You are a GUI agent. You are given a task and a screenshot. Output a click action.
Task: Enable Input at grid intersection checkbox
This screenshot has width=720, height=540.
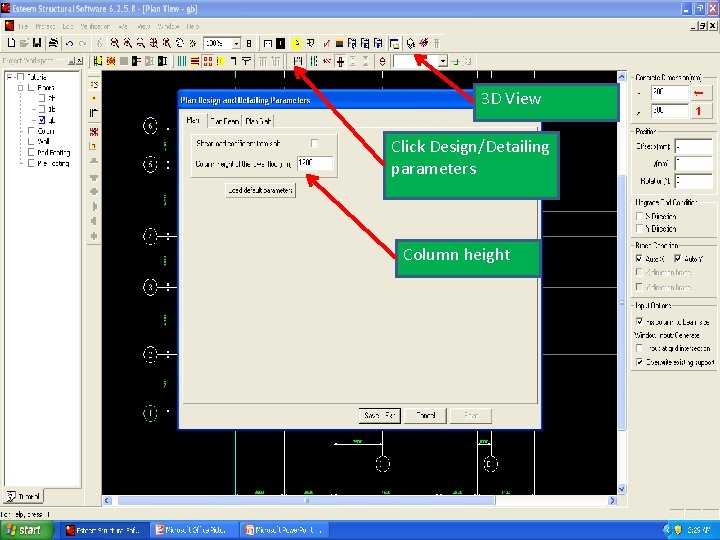[x=640, y=348]
